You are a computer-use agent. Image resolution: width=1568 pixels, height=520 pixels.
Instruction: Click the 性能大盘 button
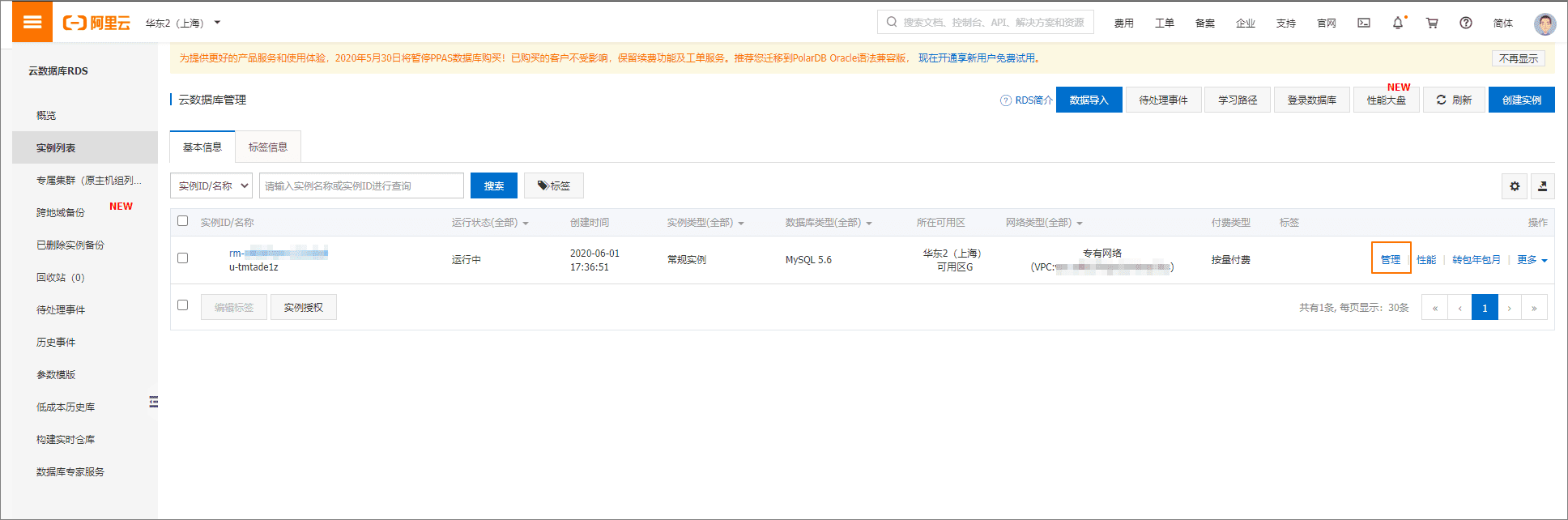(1387, 100)
